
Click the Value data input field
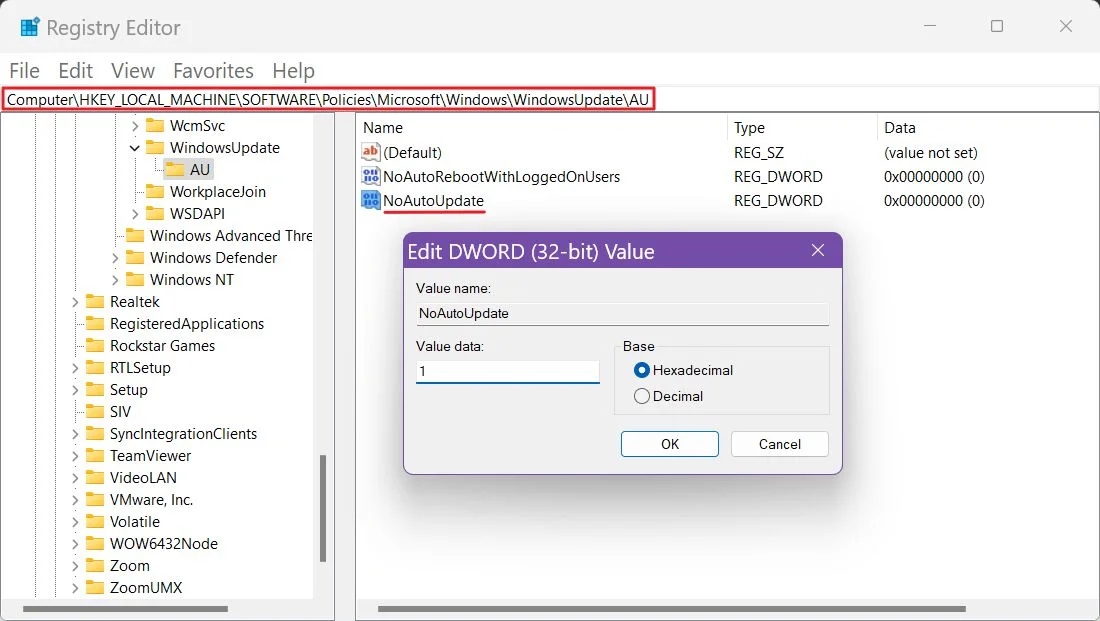pos(507,371)
